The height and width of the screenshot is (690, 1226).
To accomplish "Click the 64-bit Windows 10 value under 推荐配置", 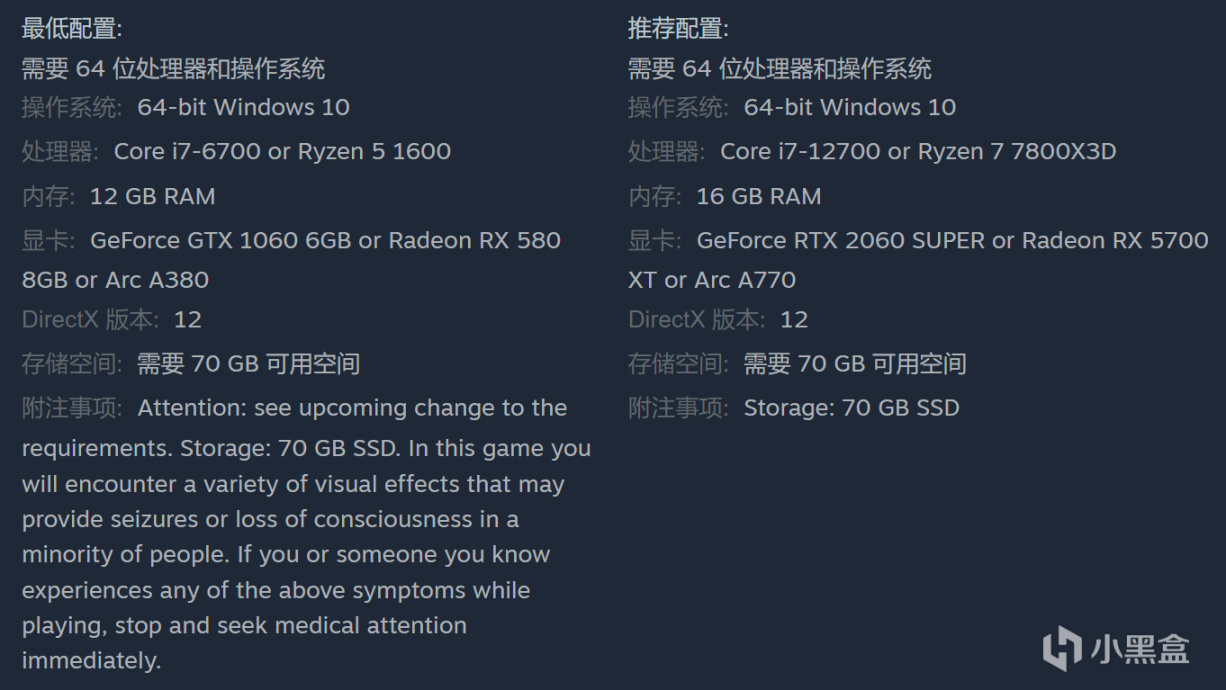I will click(x=849, y=107).
